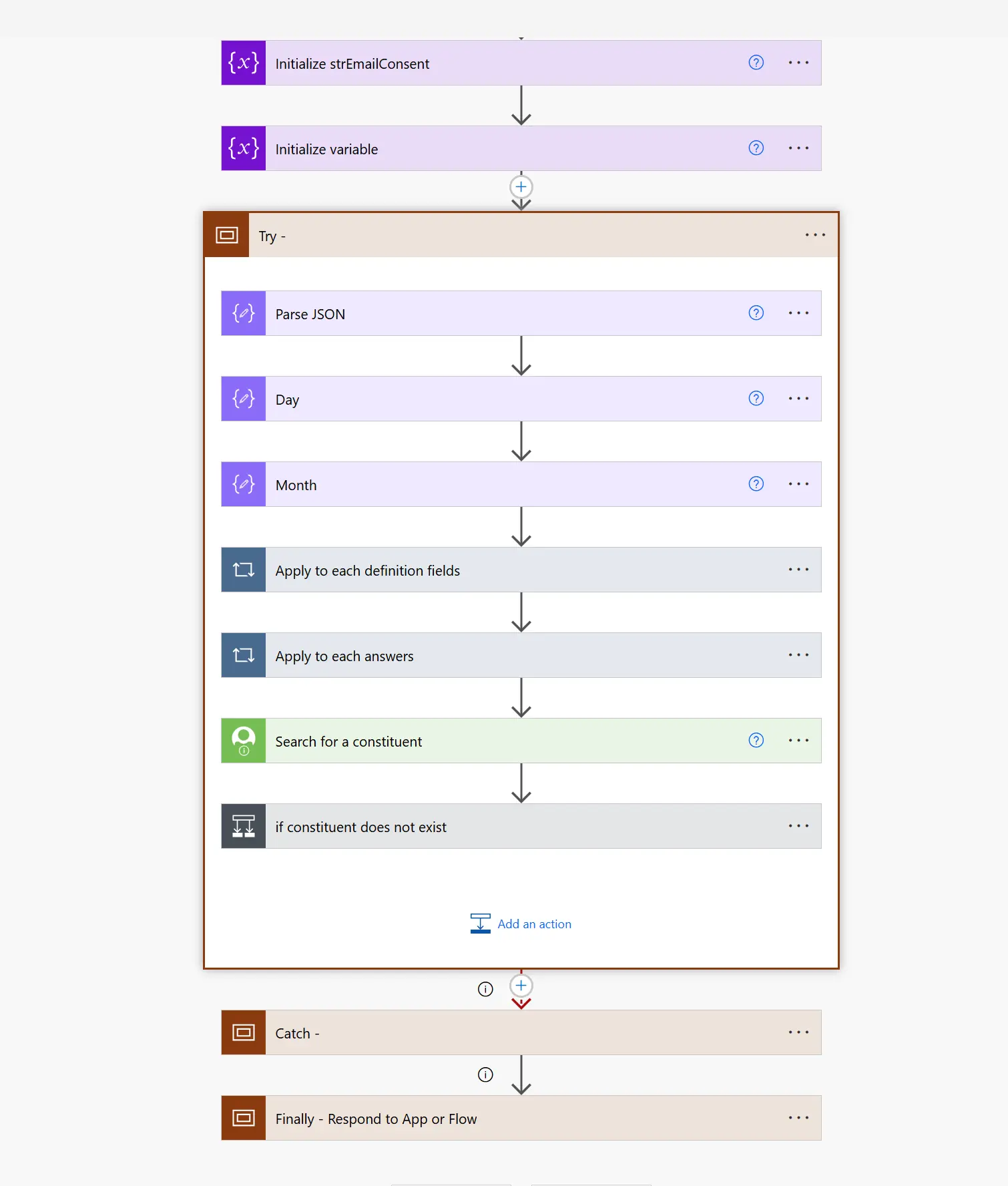Viewport: 1008px width, 1186px height.
Task: Open the Try scope ellipsis menu
Action: (815, 235)
